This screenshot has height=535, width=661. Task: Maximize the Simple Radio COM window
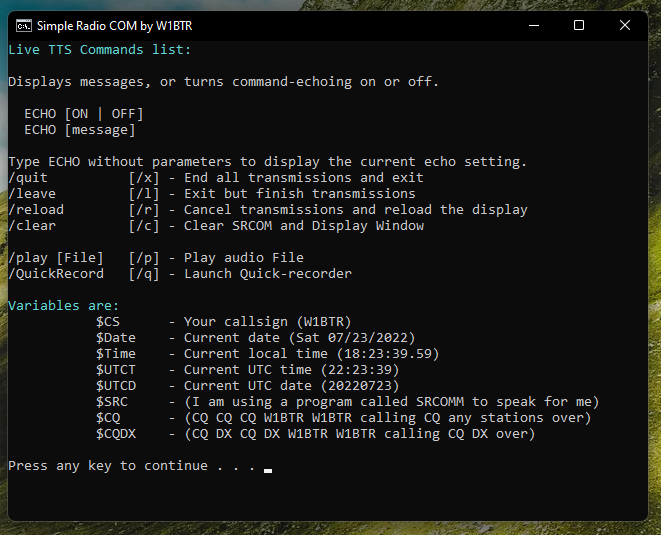(x=579, y=25)
